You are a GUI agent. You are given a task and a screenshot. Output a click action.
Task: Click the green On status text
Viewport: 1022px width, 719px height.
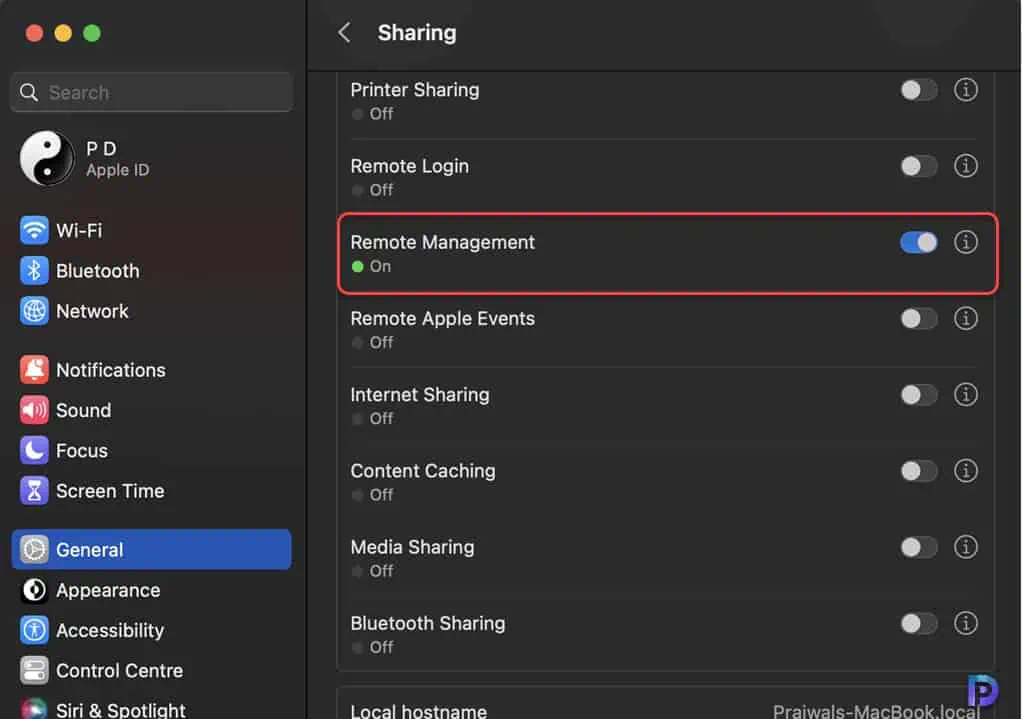381,267
